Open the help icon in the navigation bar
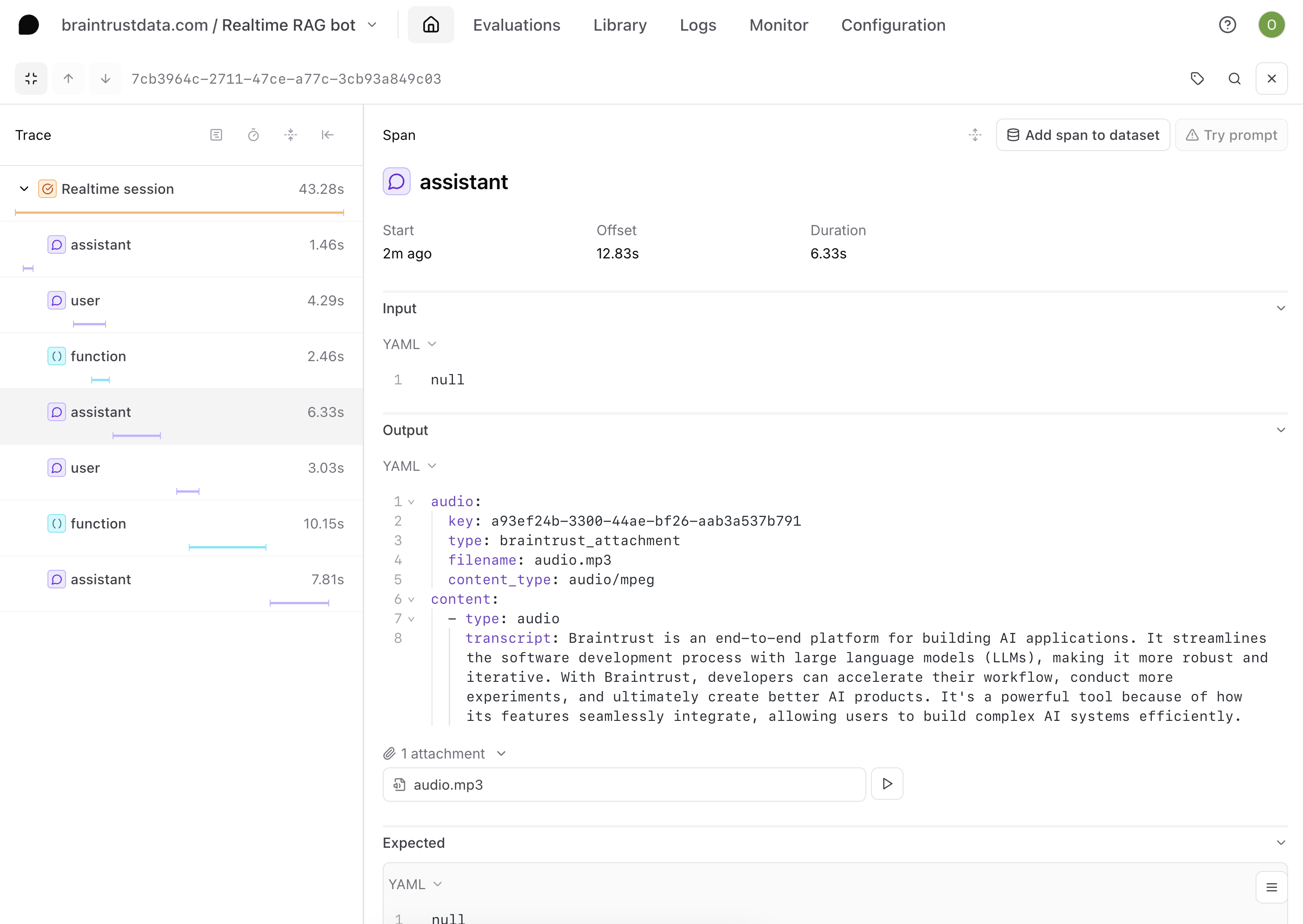The width and height of the screenshot is (1303, 924). pyautogui.click(x=1227, y=25)
